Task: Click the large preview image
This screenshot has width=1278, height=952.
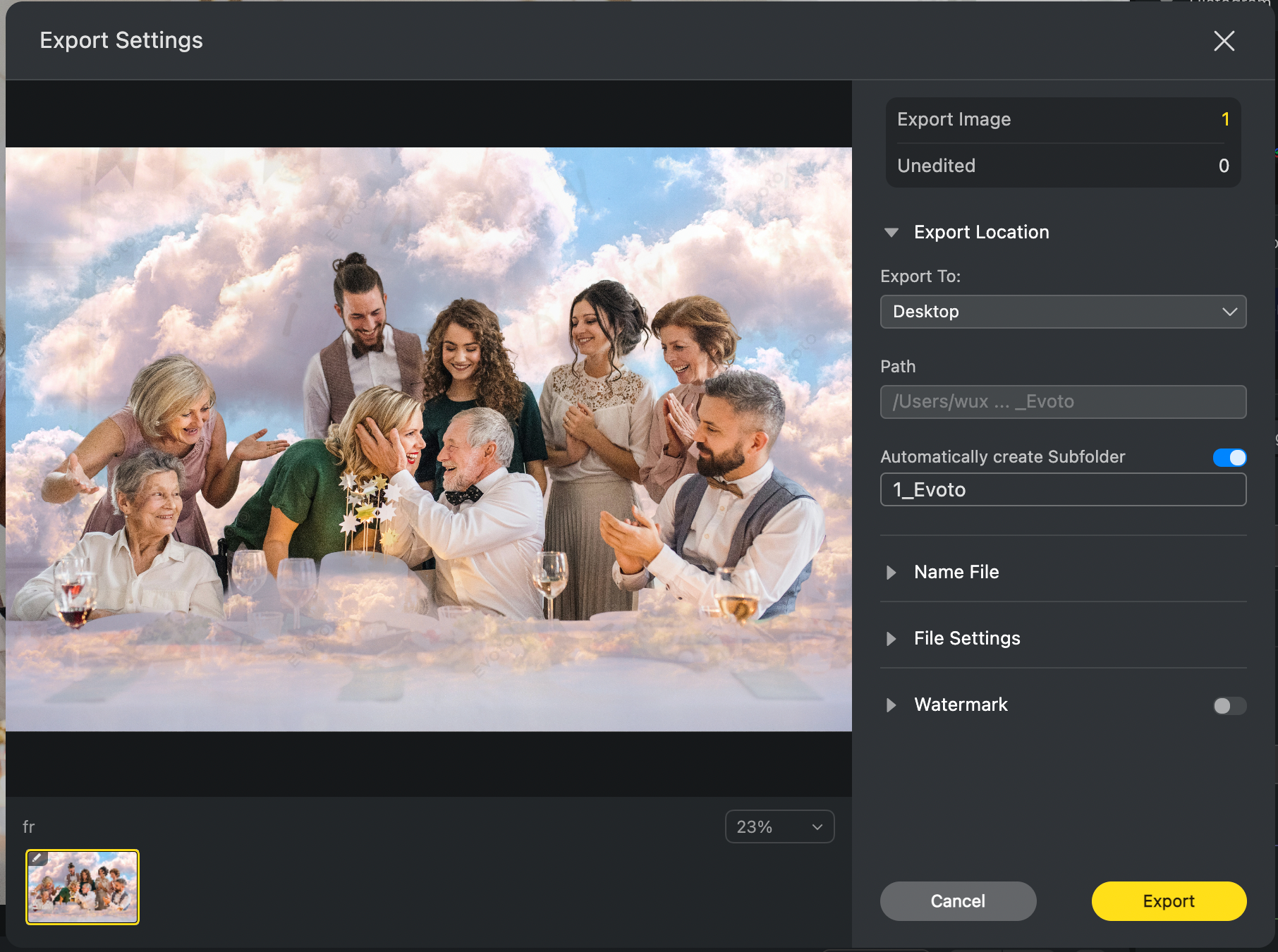Action: pyautogui.click(x=428, y=439)
